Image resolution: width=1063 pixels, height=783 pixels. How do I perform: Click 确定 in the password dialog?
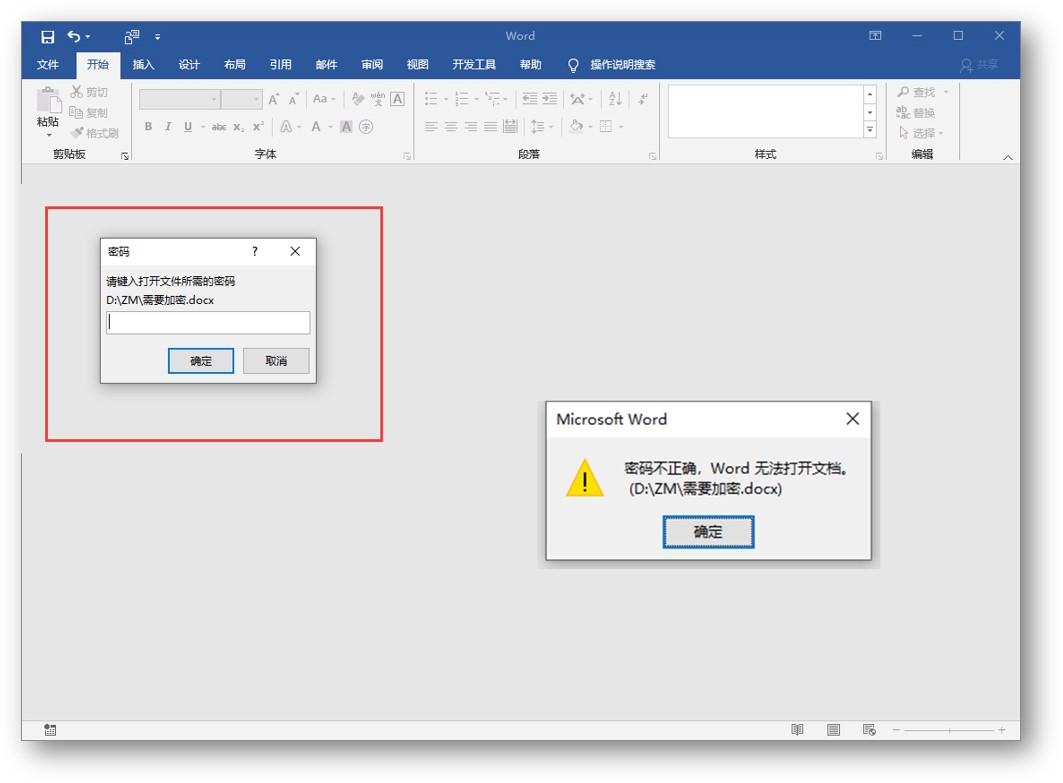pyautogui.click(x=201, y=360)
